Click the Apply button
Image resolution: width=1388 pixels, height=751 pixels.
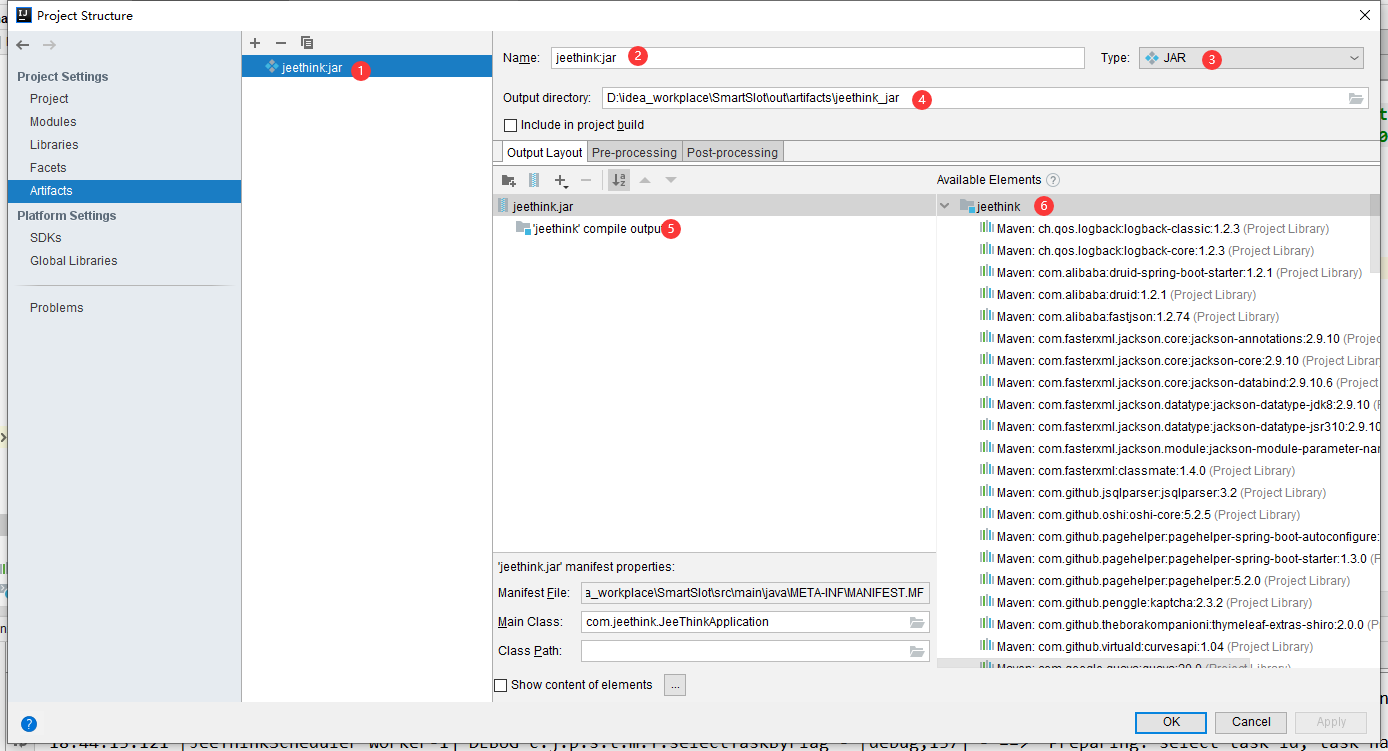tap(1331, 722)
